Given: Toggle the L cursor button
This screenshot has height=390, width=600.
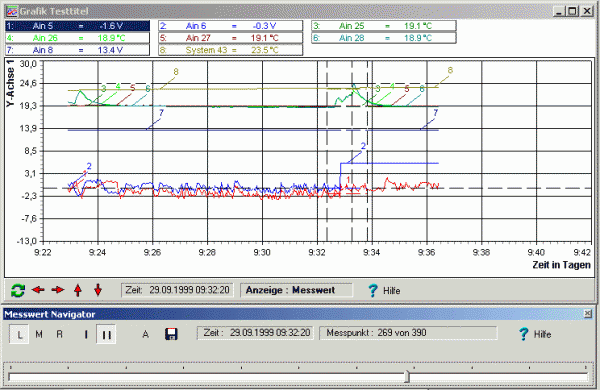Looking at the screenshot, I should 20,335.
